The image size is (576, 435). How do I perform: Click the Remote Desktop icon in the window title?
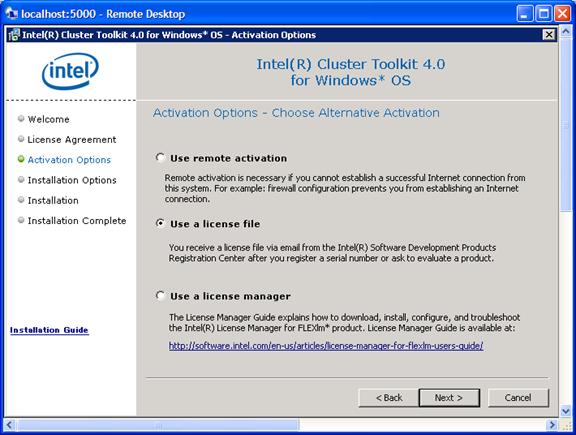[11, 14]
